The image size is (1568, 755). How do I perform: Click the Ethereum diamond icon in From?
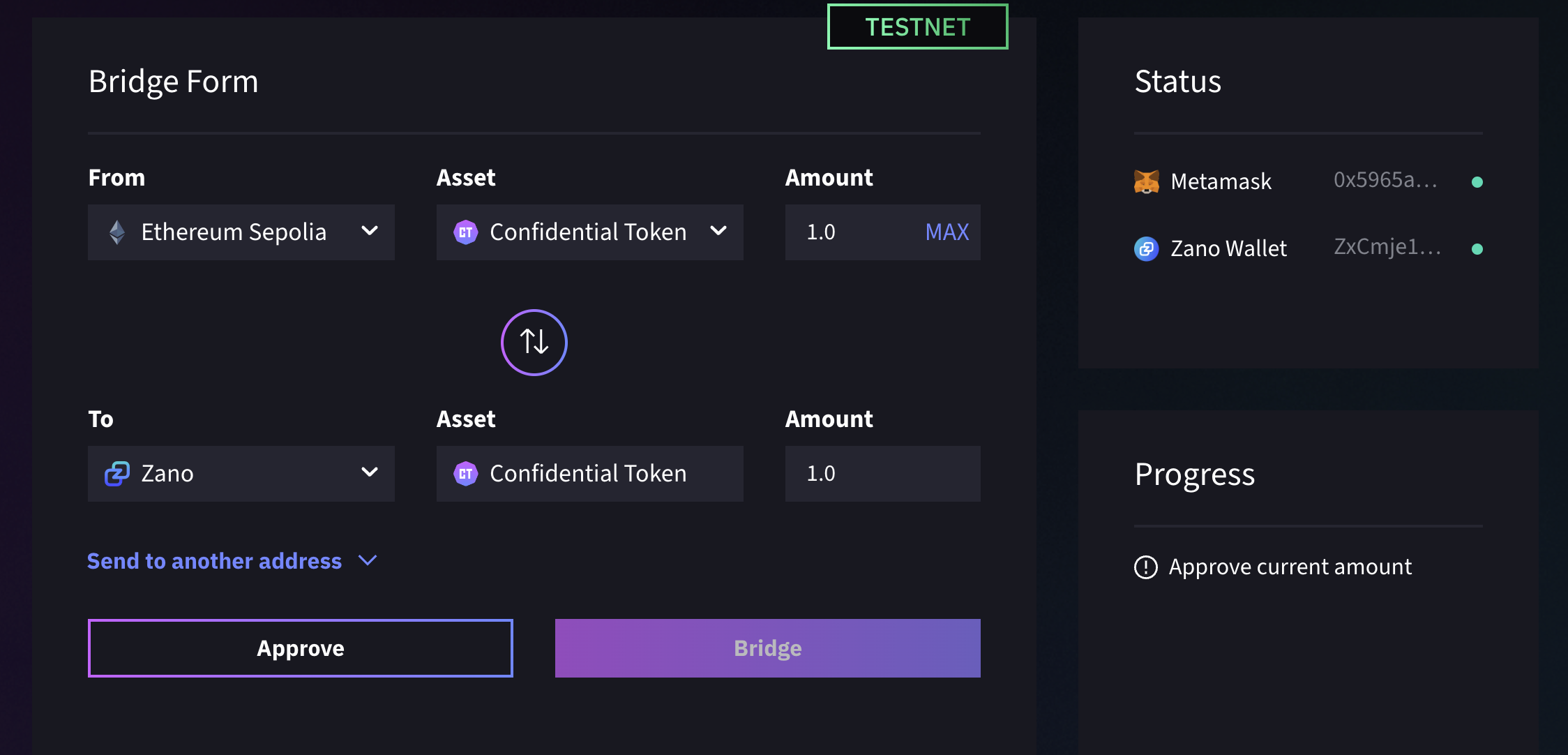pyautogui.click(x=117, y=232)
